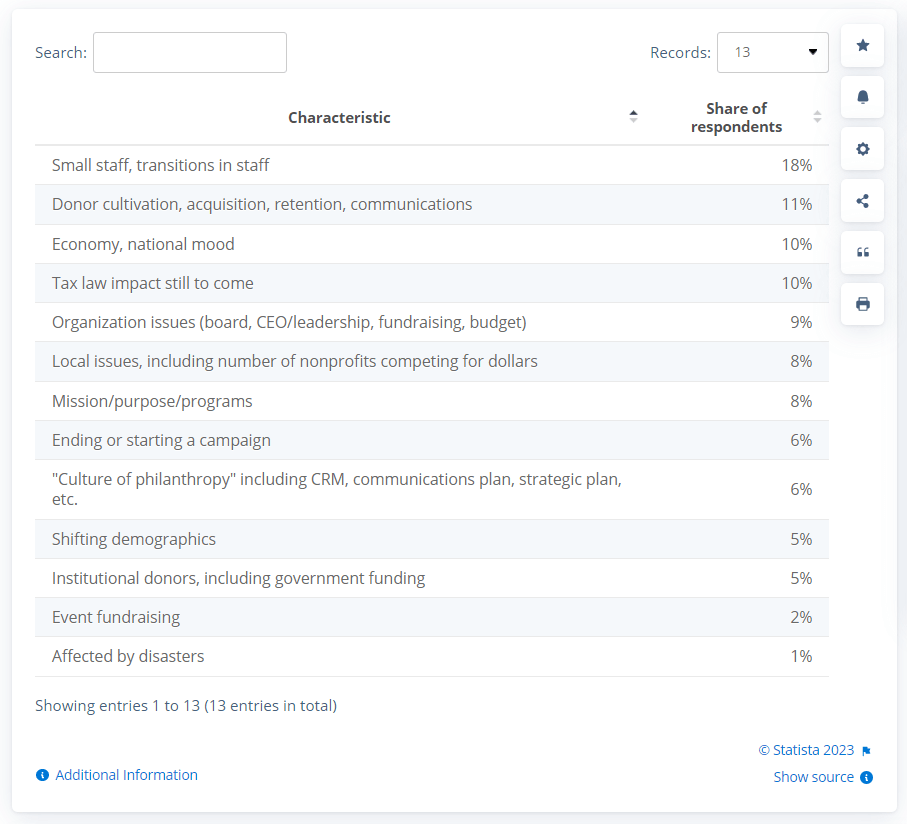Click the Show source link
Image resolution: width=907 pixels, height=824 pixels.
point(813,777)
